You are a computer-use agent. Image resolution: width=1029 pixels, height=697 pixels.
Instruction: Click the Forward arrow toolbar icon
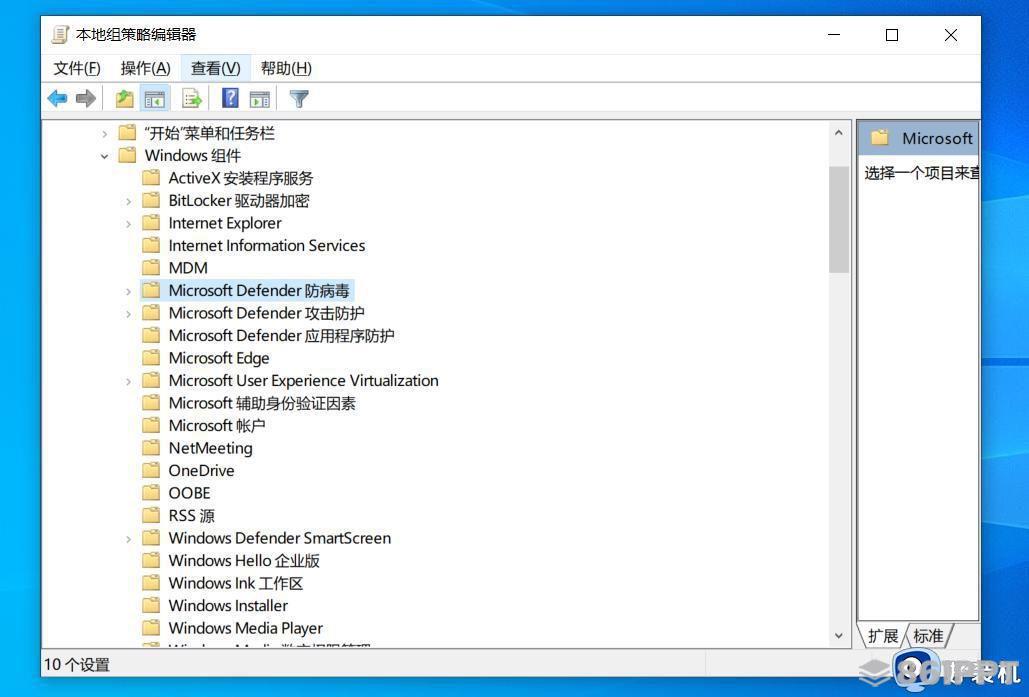(86, 99)
